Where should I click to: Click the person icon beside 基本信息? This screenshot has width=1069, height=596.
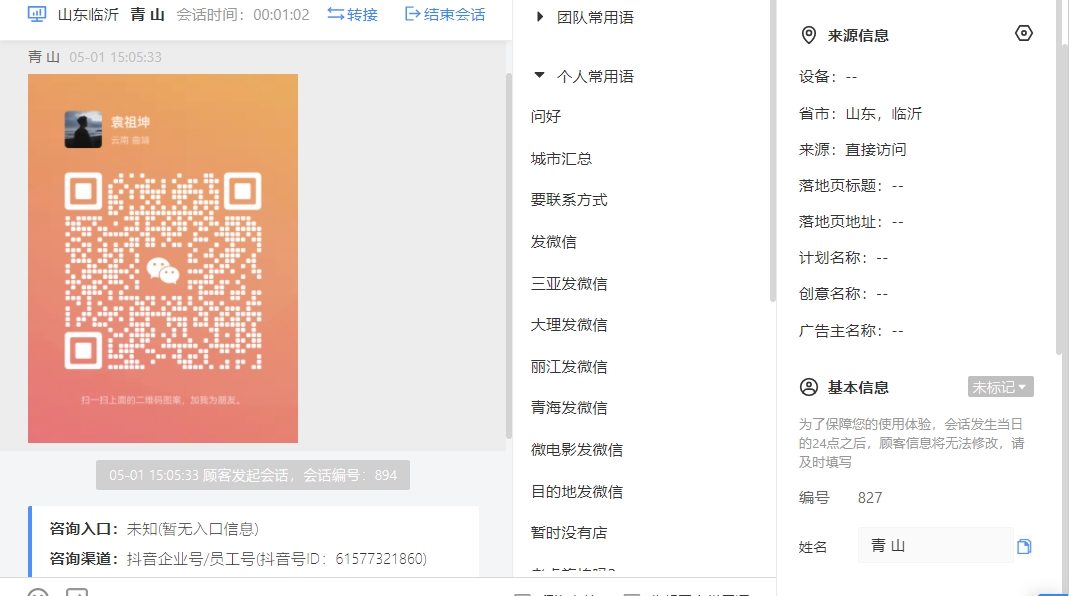click(x=809, y=387)
